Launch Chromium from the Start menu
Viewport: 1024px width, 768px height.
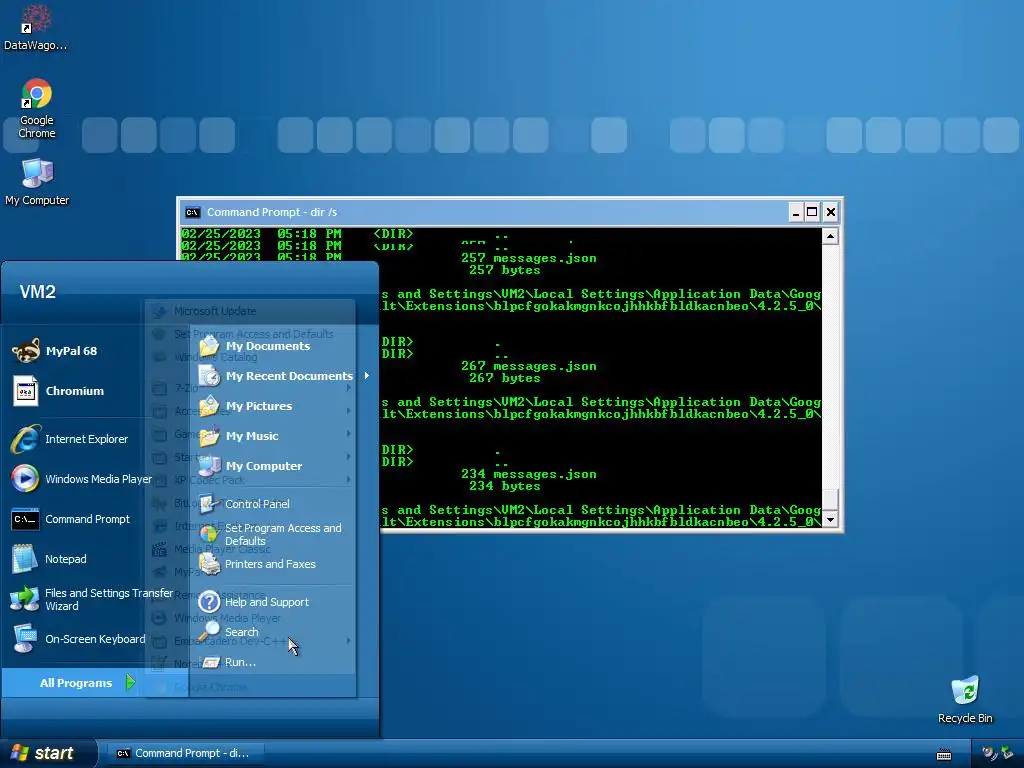[59, 391]
